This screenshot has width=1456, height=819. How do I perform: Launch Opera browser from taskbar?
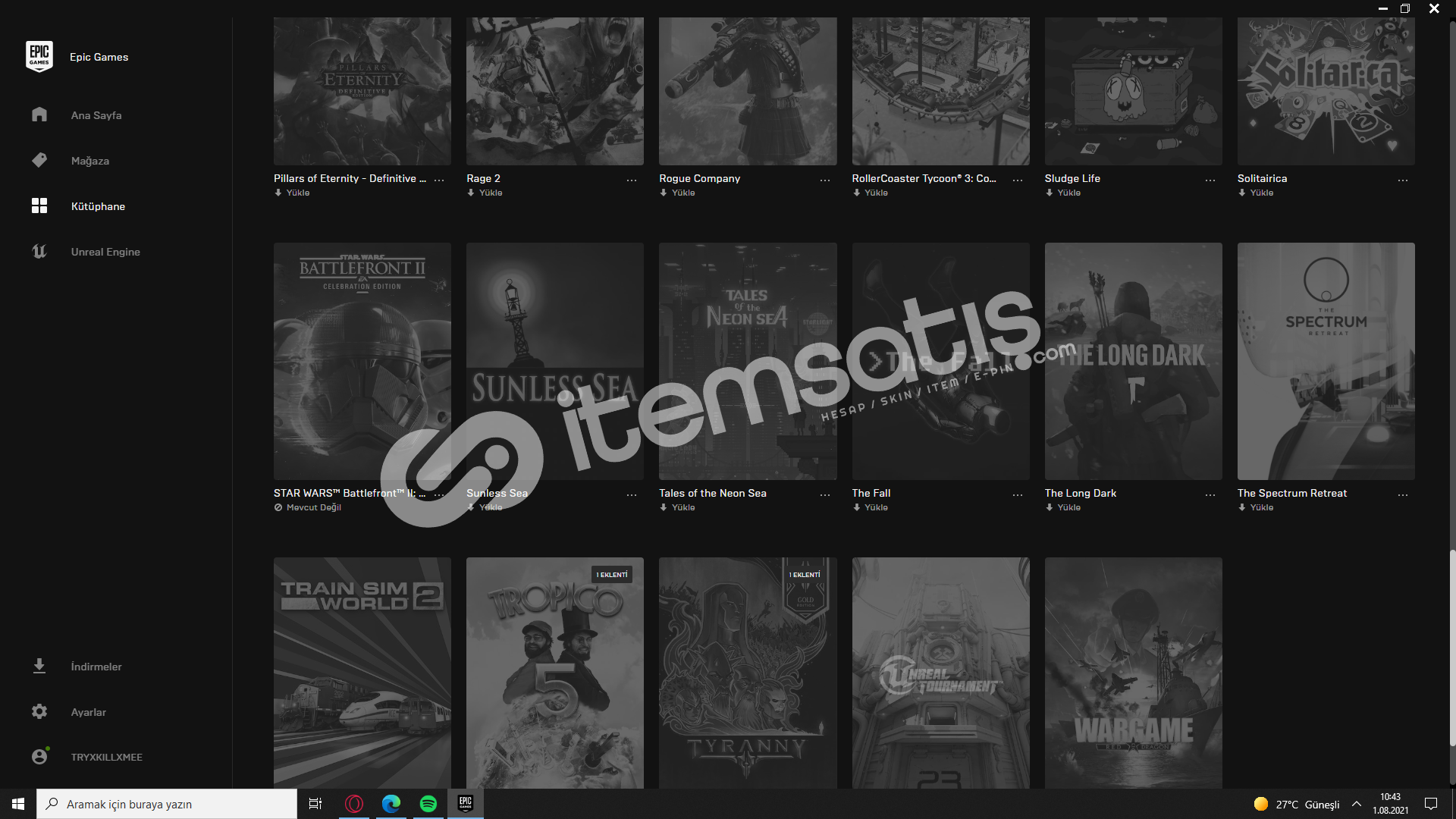[354, 804]
